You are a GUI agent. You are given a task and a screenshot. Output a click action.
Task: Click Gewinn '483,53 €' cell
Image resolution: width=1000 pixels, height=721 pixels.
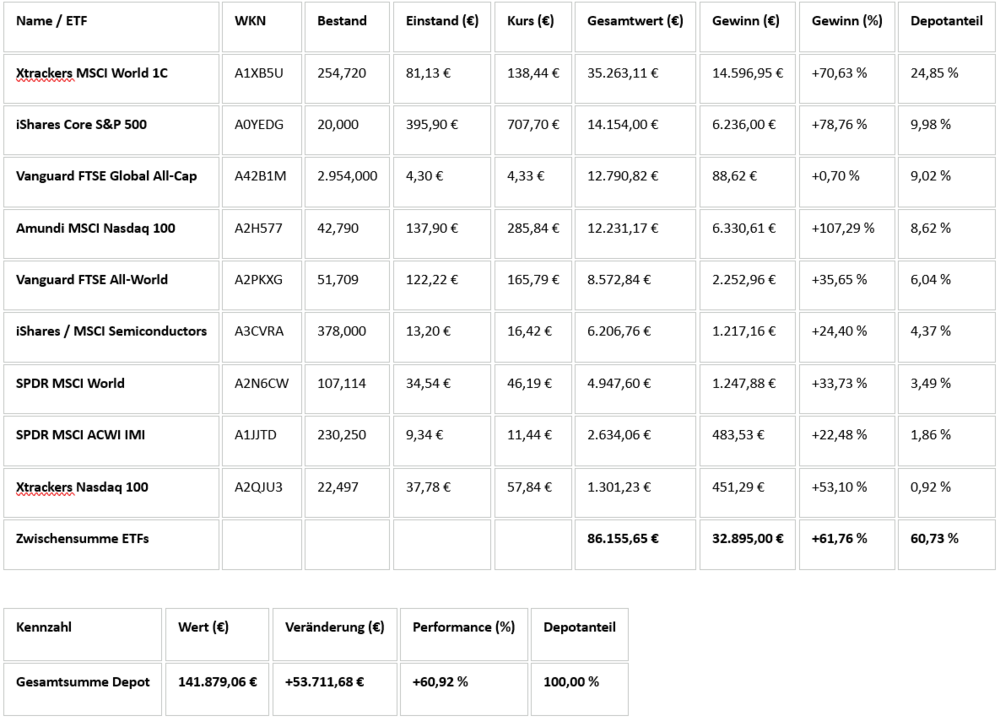pyautogui.click(x=747, y=441)
